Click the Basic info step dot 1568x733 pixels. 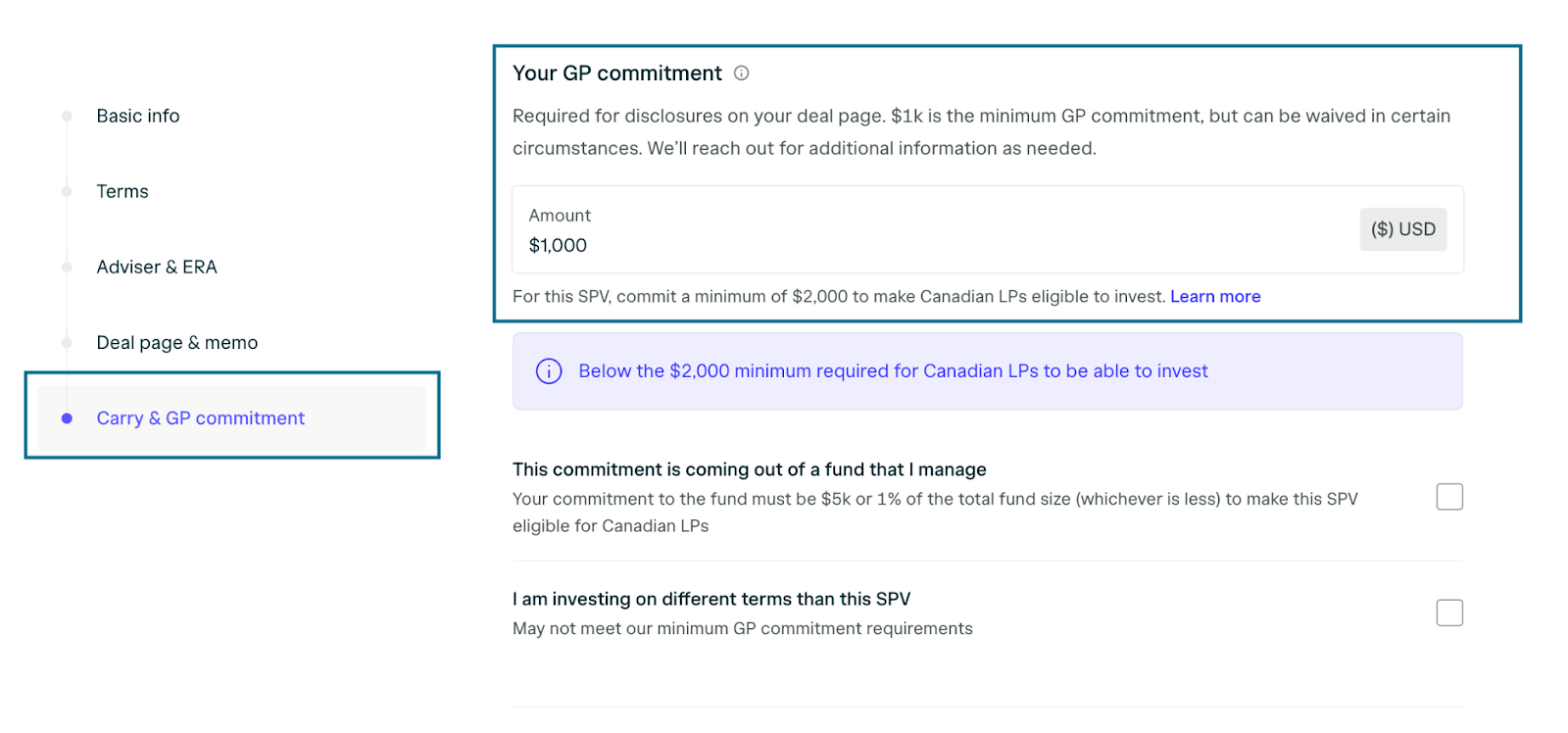click(x=67, y=116)
